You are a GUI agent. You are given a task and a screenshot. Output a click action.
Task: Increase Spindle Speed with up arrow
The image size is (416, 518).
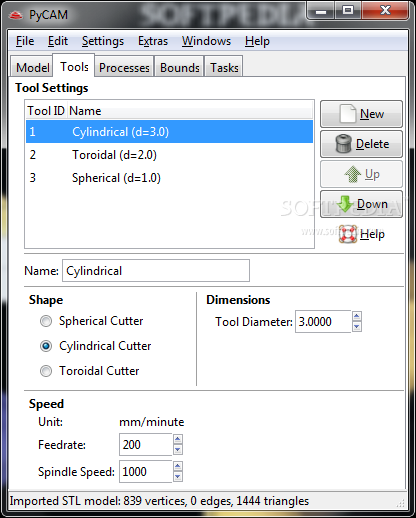click(178, 466)
